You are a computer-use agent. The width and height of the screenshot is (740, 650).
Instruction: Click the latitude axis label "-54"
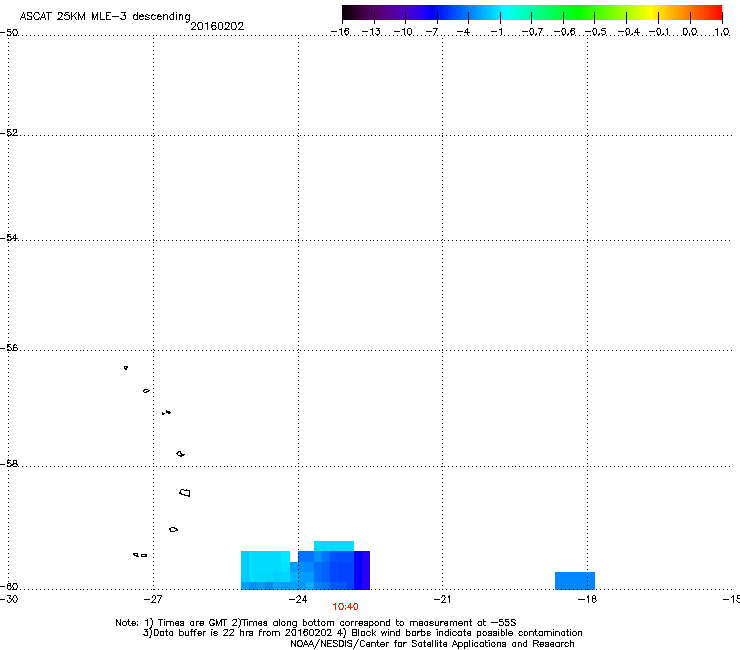(9, 237)
